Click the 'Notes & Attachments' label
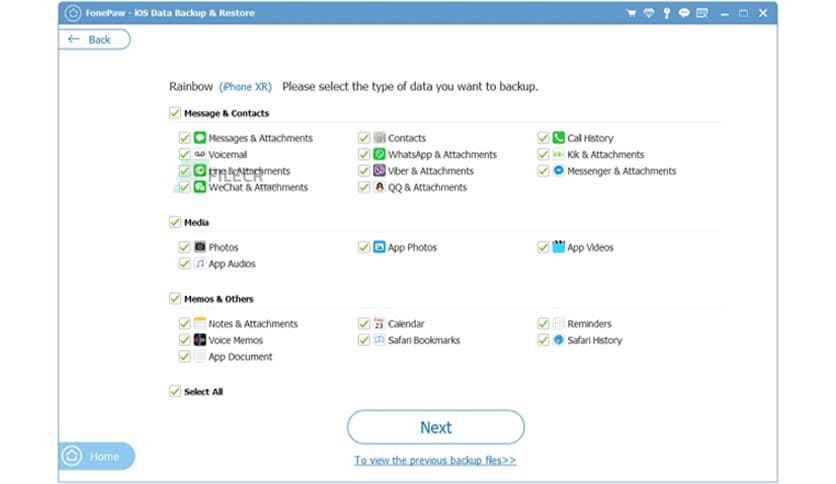This screenshot has width=836, height=484. pos(253,324)
